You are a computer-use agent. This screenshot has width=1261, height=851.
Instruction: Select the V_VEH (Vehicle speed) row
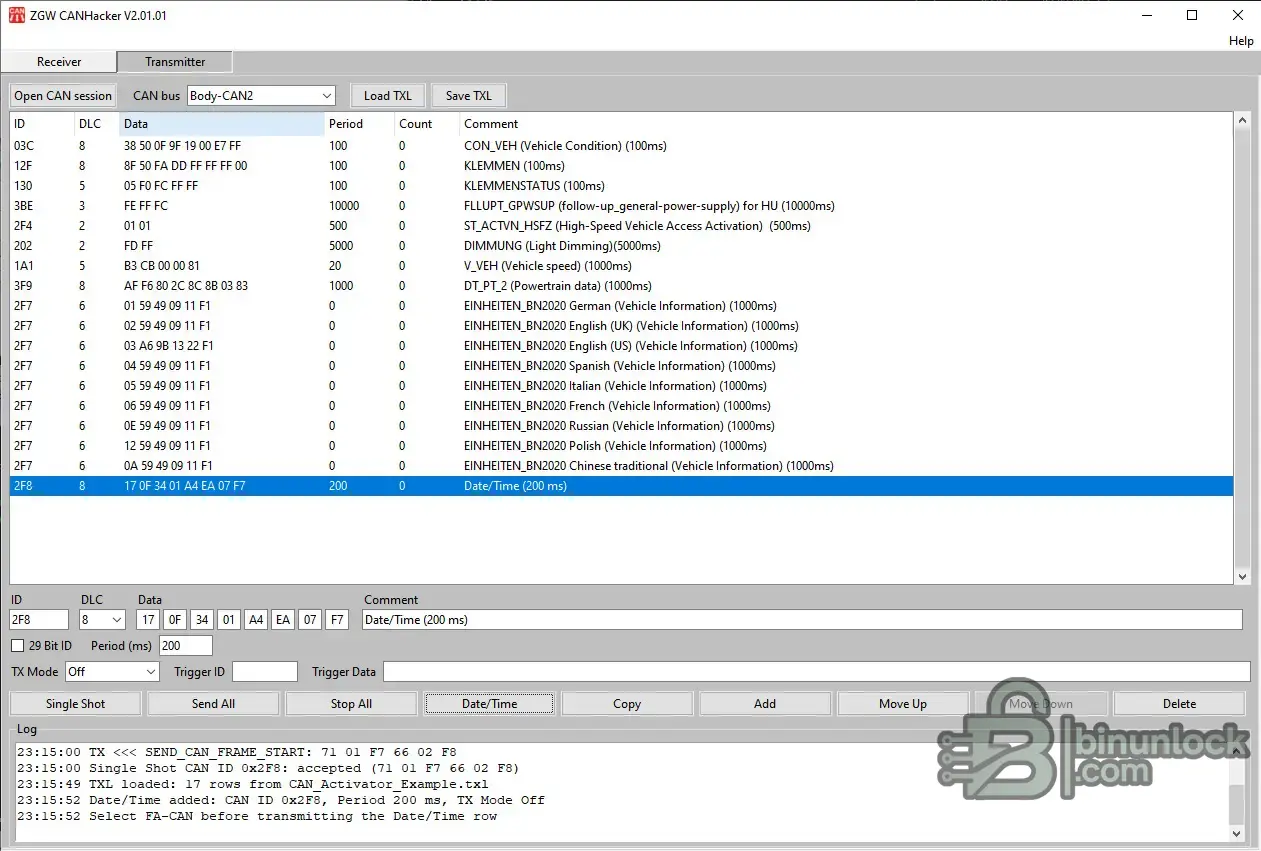click(621, 266)
